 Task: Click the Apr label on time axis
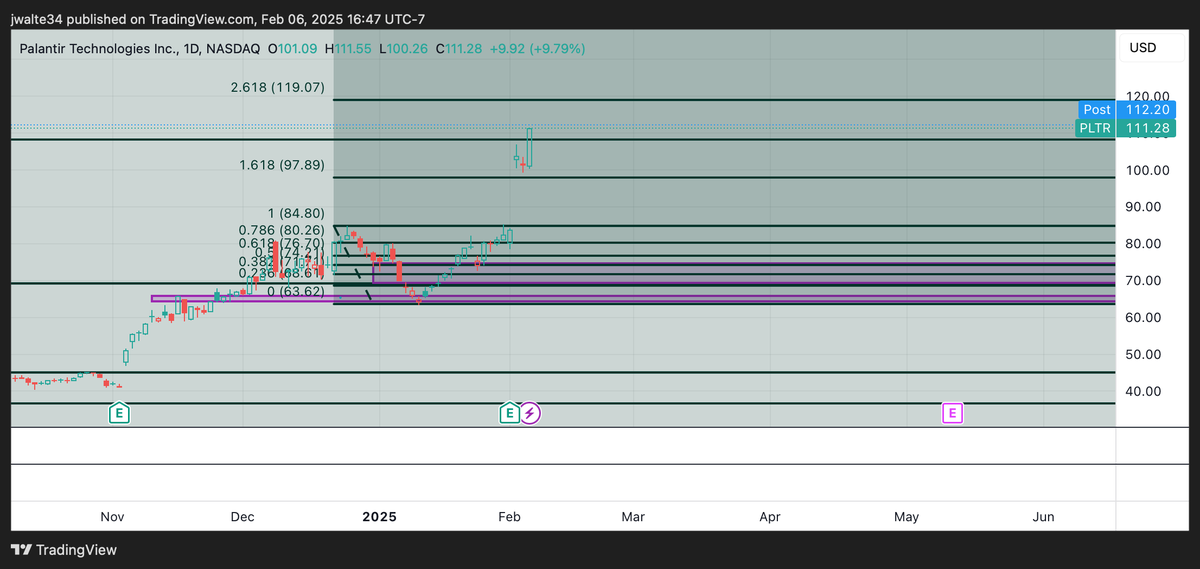coord(770,517)
